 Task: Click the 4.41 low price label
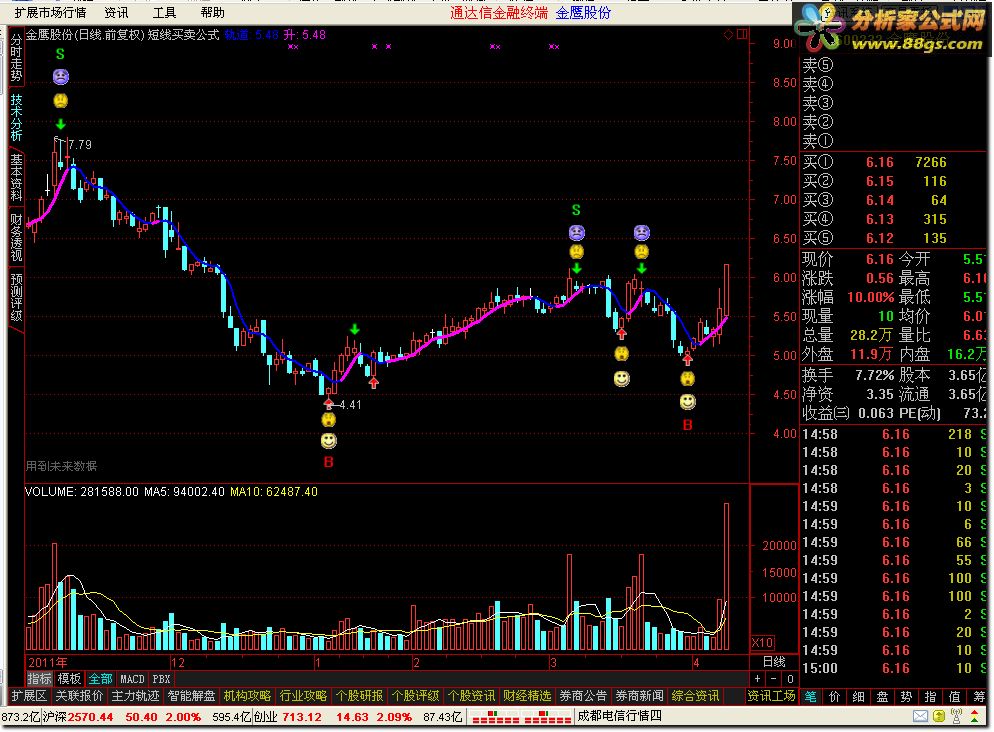[x=350, y=404]
